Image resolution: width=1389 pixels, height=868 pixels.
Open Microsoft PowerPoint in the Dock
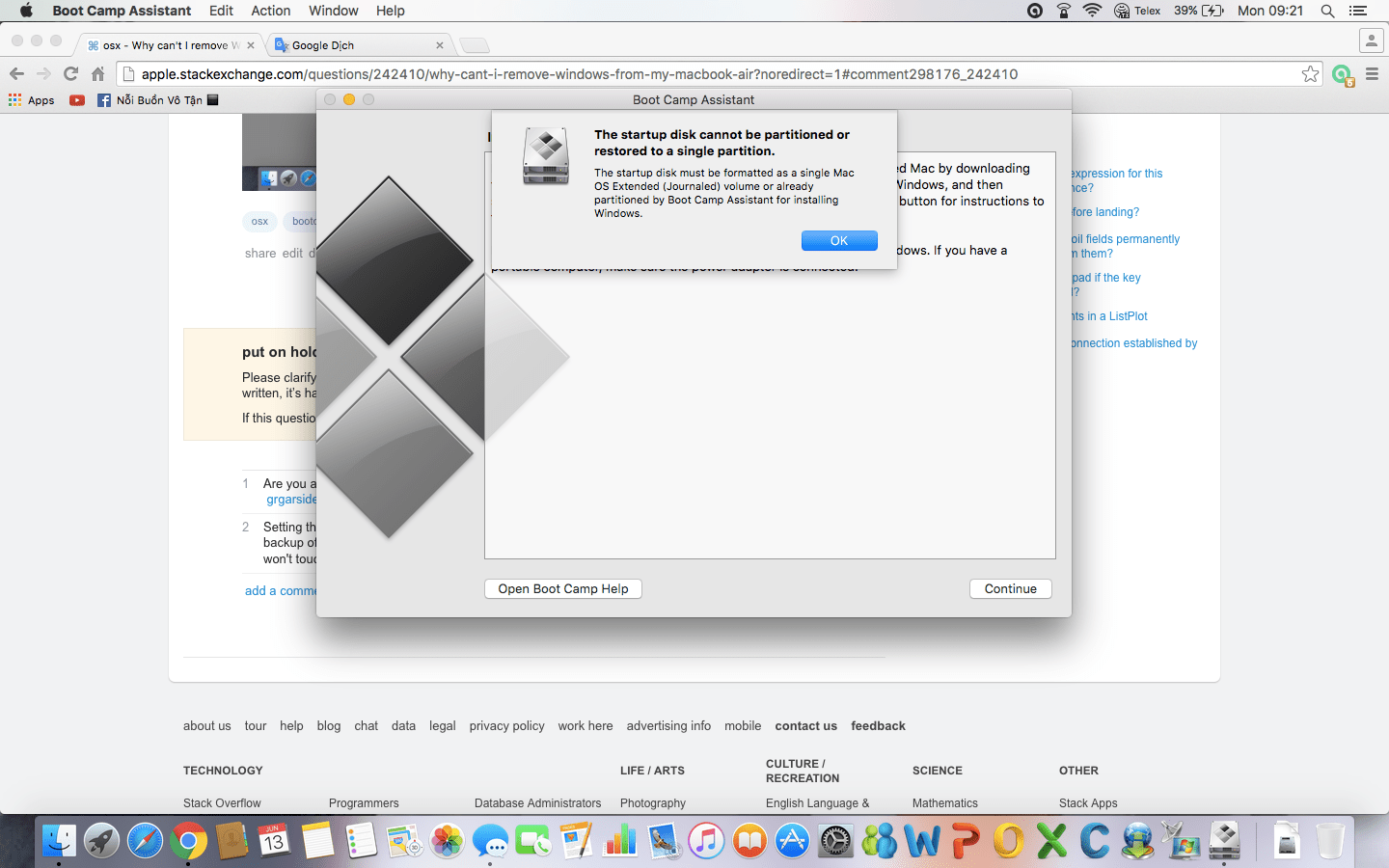point(966,841)
